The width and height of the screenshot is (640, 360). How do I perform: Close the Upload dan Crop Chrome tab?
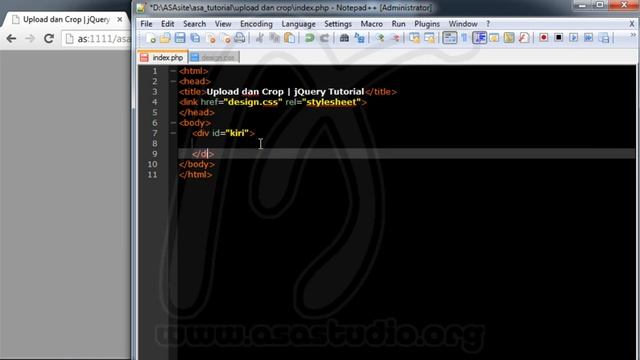click(120, 19)
